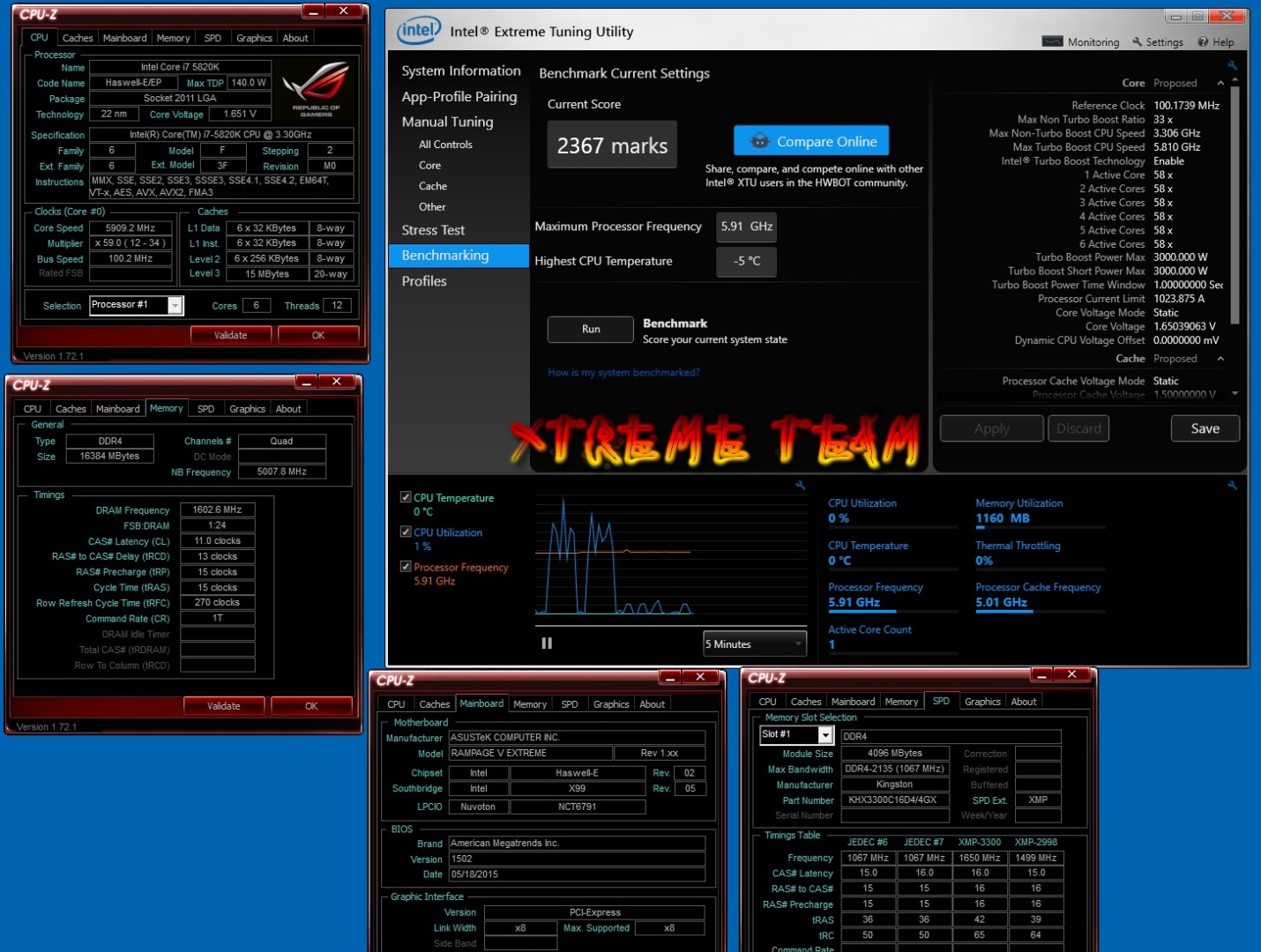The image size is (1261, 952).
Task: Click the DRAM Frequency value 1602.6 MHz
Action: click(x=217, y=509)
